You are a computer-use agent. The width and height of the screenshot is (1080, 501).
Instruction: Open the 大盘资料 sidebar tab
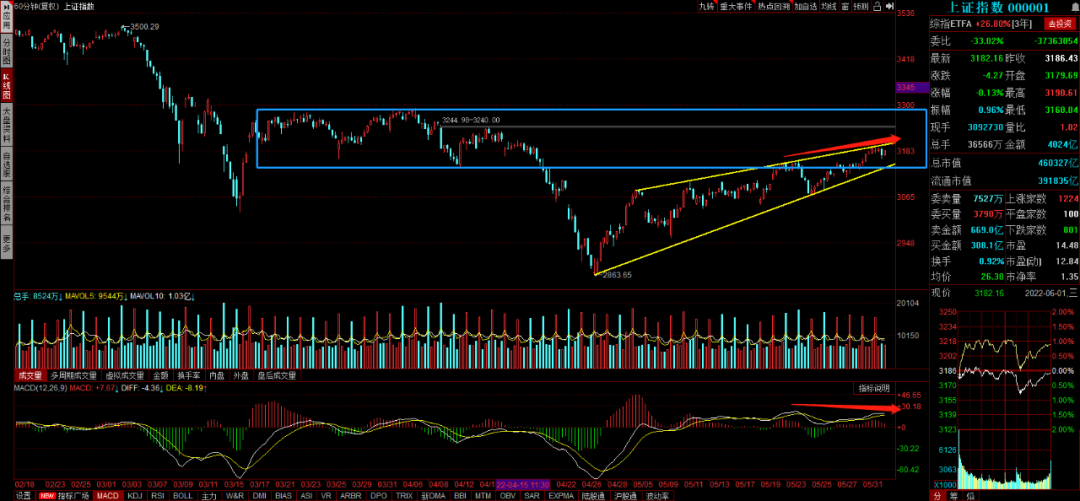(x=6, y=125)
